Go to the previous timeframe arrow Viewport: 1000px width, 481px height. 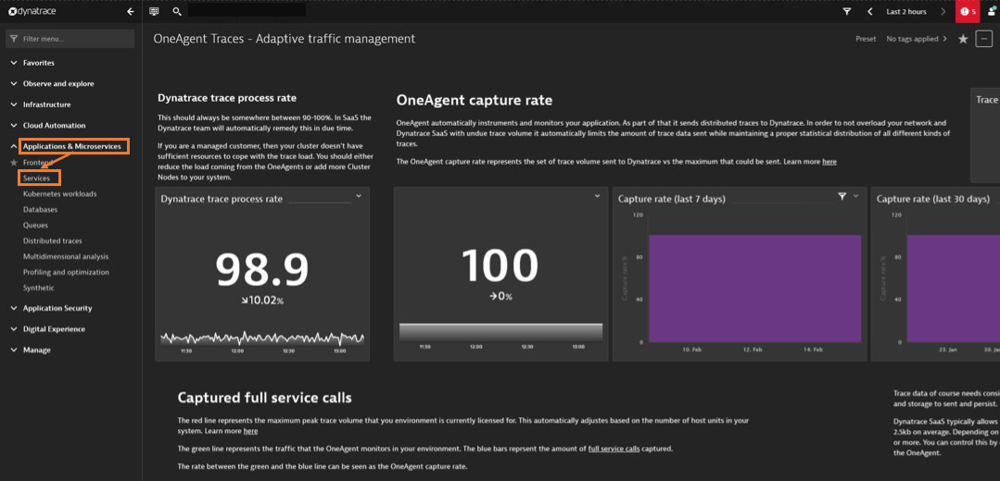(869, 11)
